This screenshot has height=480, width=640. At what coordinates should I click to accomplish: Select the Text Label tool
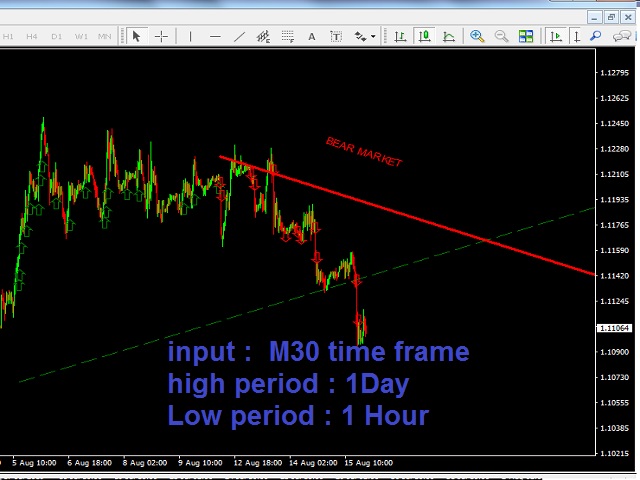pyautogui.click(x=336, y=36)
